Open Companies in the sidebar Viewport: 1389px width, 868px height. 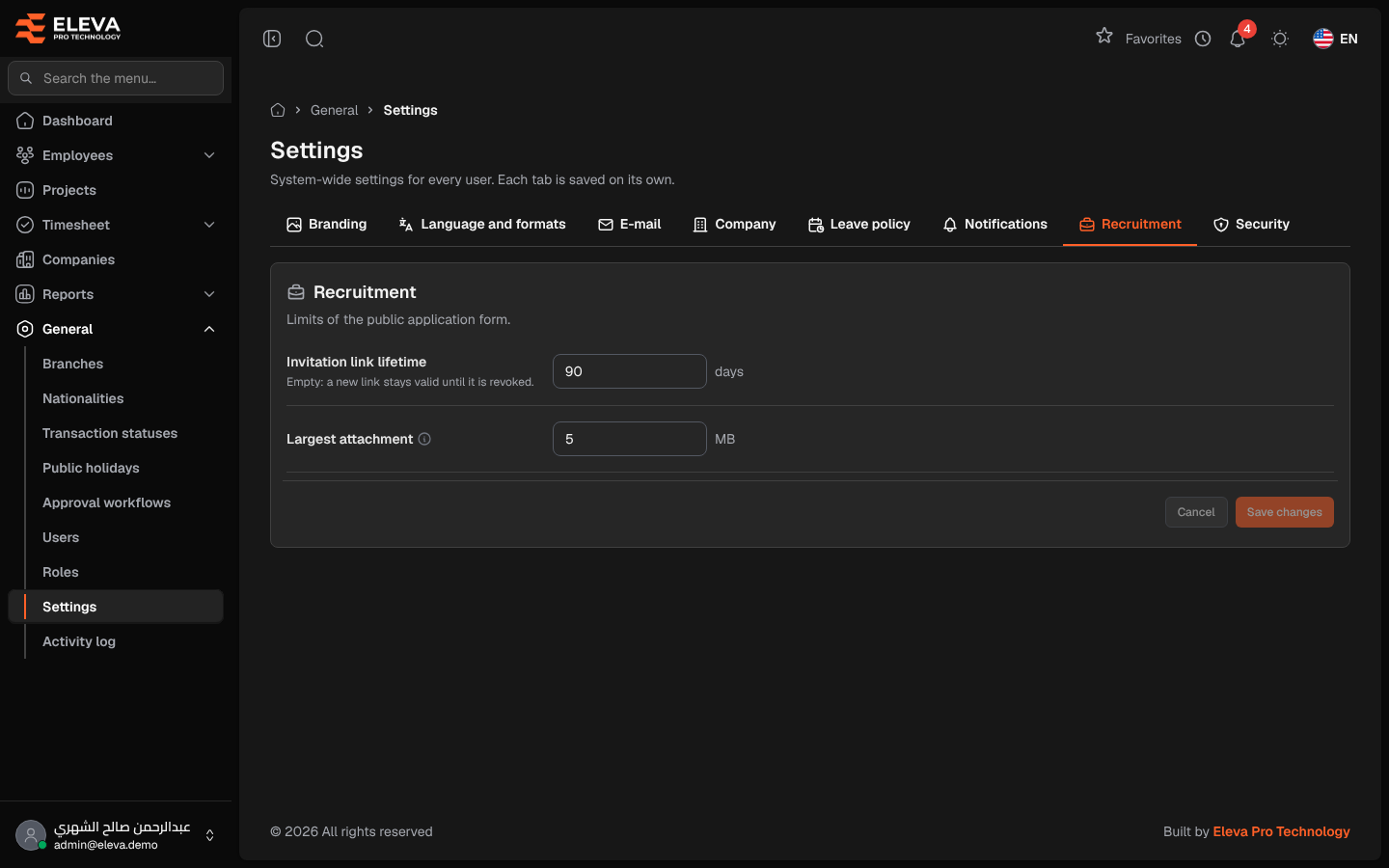point(116,259)
